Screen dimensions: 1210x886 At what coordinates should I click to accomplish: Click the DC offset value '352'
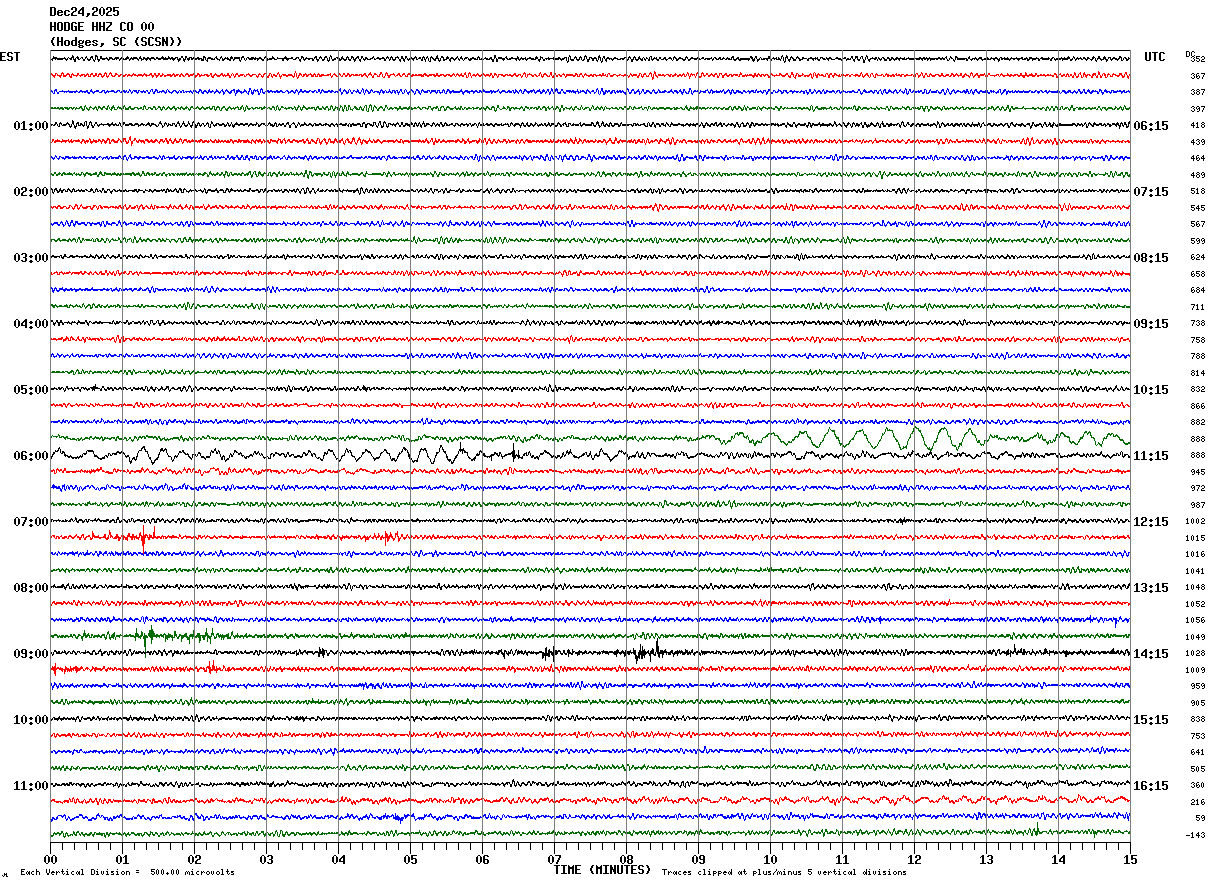1198,60
